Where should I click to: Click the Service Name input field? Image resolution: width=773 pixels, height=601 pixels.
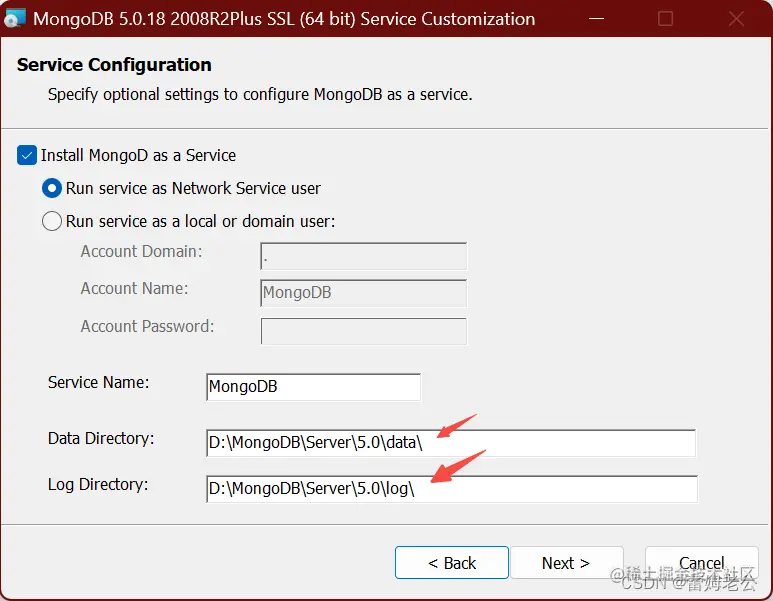(314, 387)
